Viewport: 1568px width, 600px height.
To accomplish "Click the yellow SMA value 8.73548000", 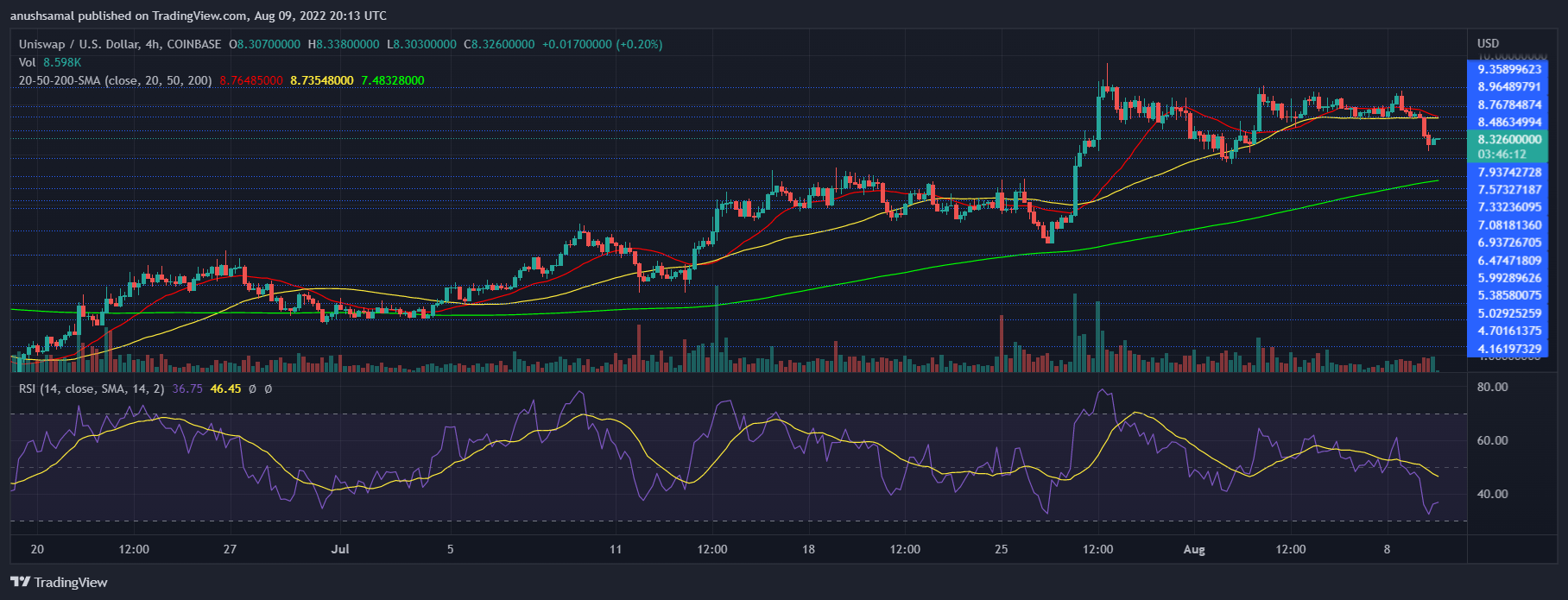I will [322, 80].
